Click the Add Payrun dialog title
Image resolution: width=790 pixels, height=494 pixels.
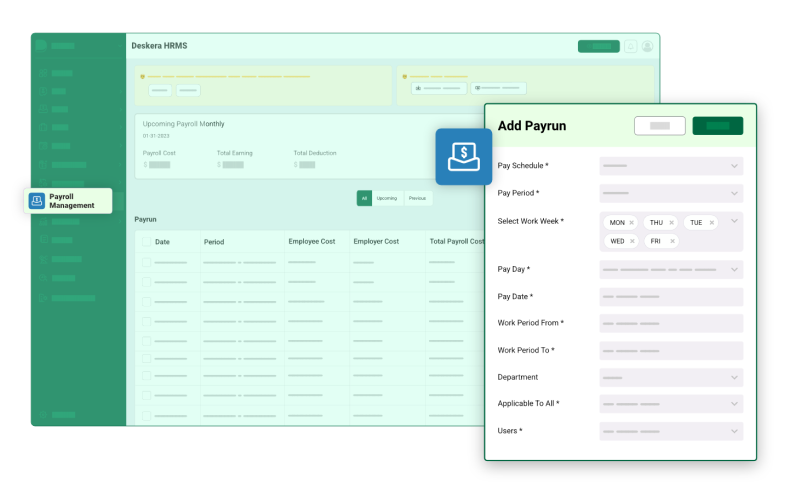pos(532,126)
